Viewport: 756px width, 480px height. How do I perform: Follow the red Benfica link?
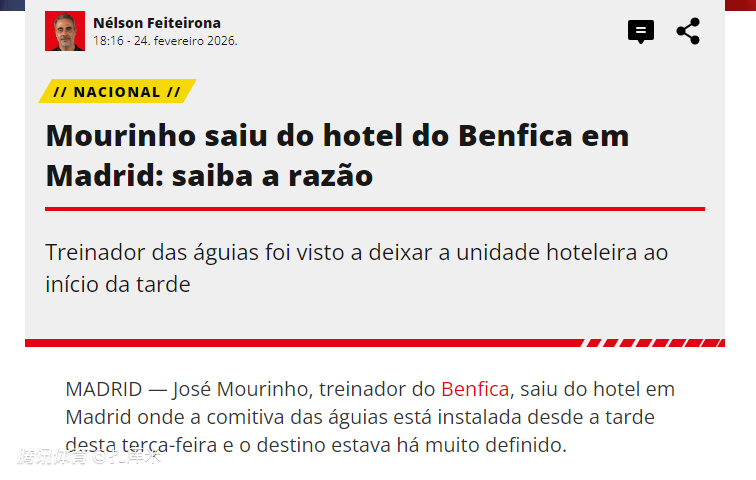475,389
